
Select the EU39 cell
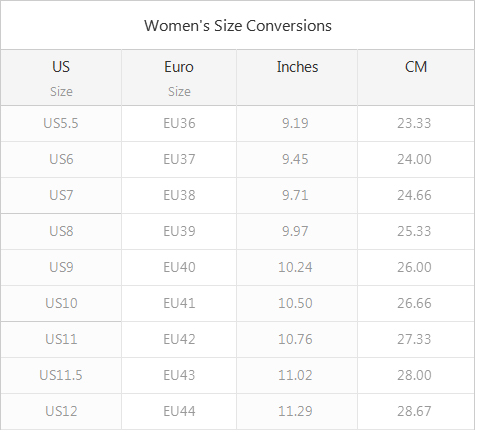point(179,231)
